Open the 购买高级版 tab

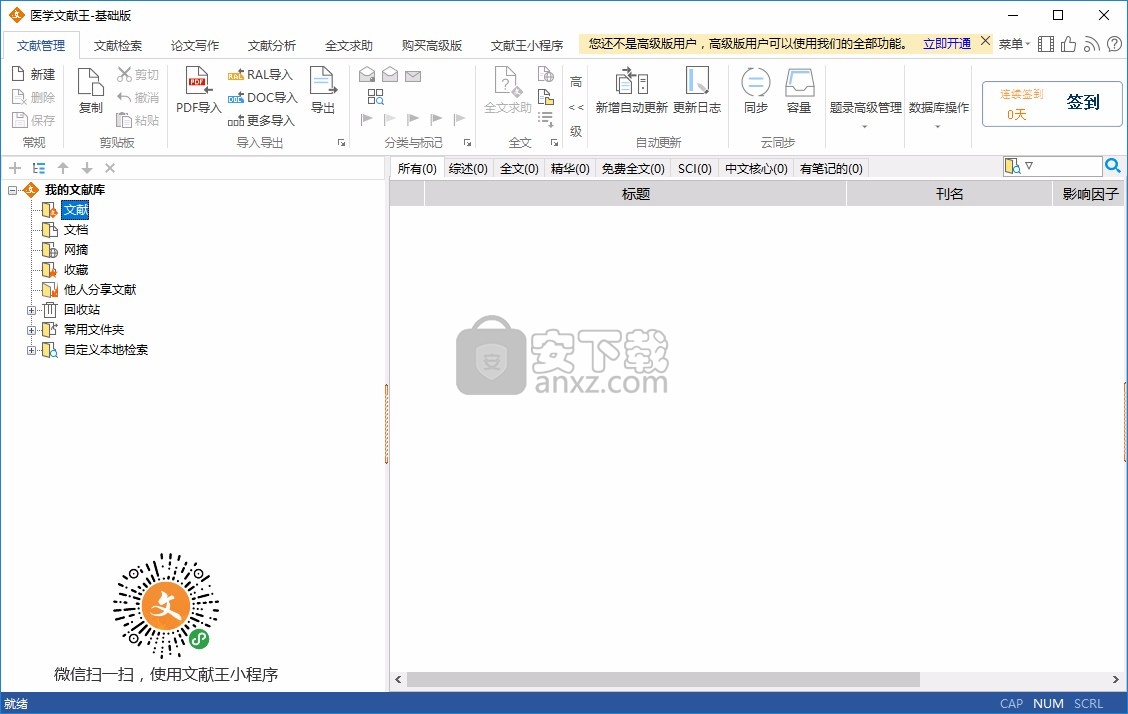[432, 45]
